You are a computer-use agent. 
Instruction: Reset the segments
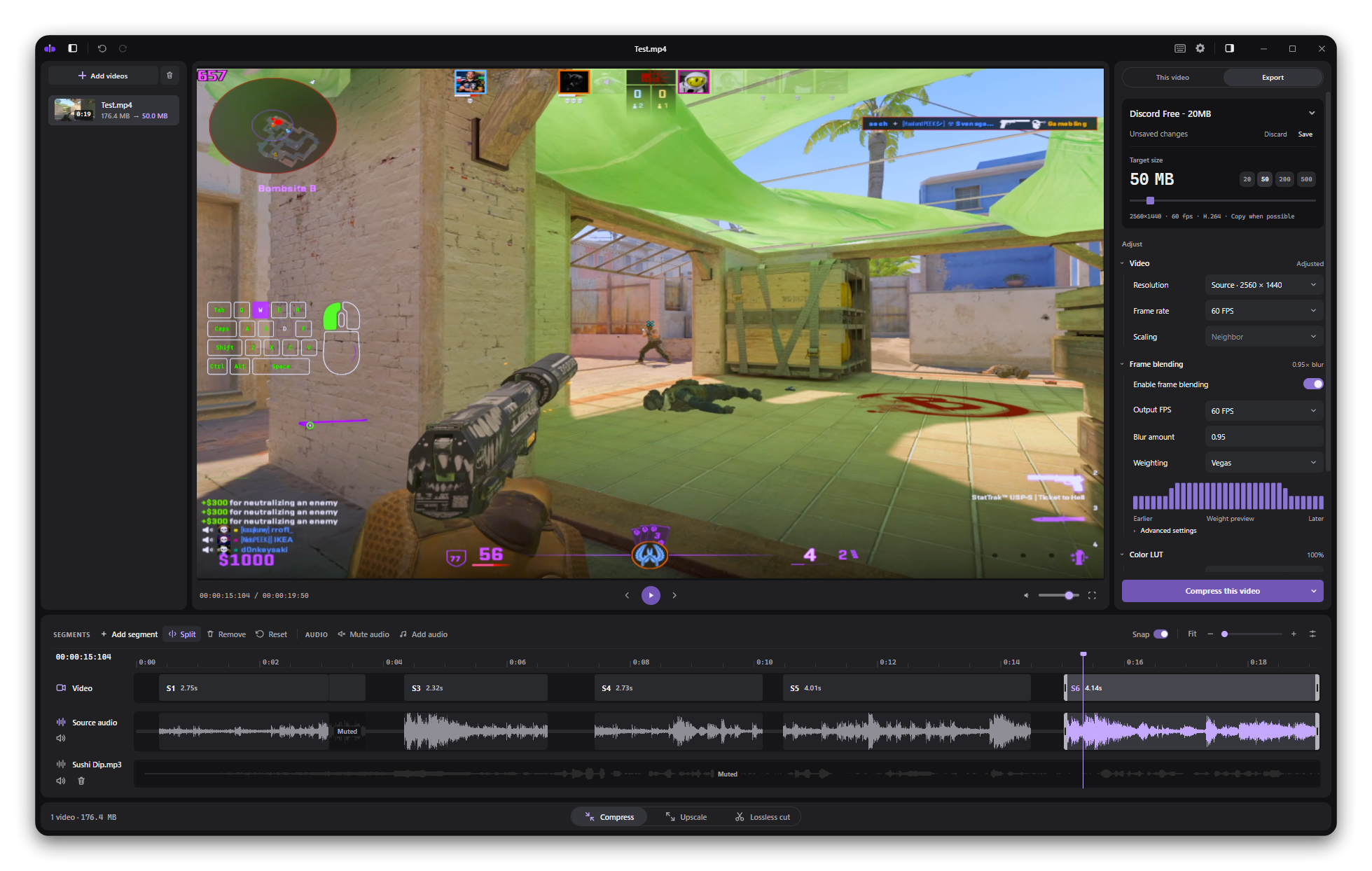(x=272, y=634)
